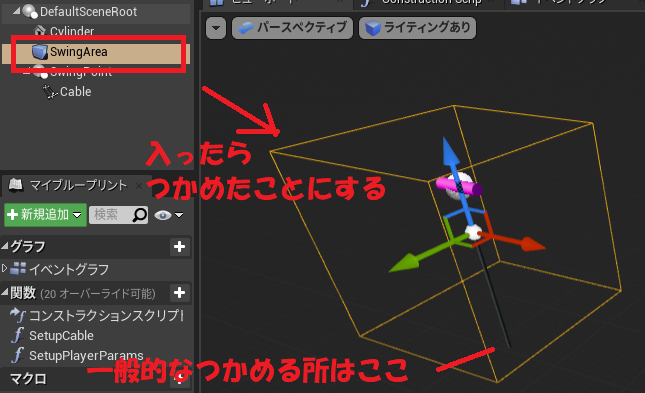The image size is (645, 393).
Task: Open the イベントグラフ entry
Action: click(69, 269)
